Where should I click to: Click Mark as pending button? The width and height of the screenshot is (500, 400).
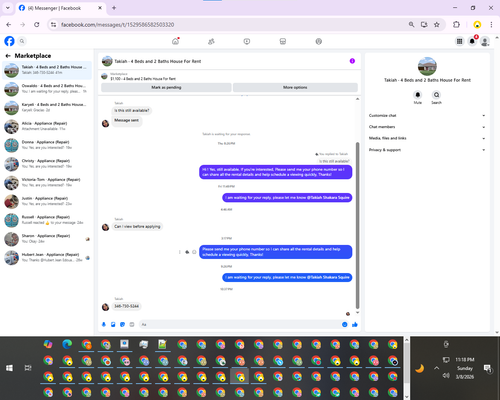[166, 87]
